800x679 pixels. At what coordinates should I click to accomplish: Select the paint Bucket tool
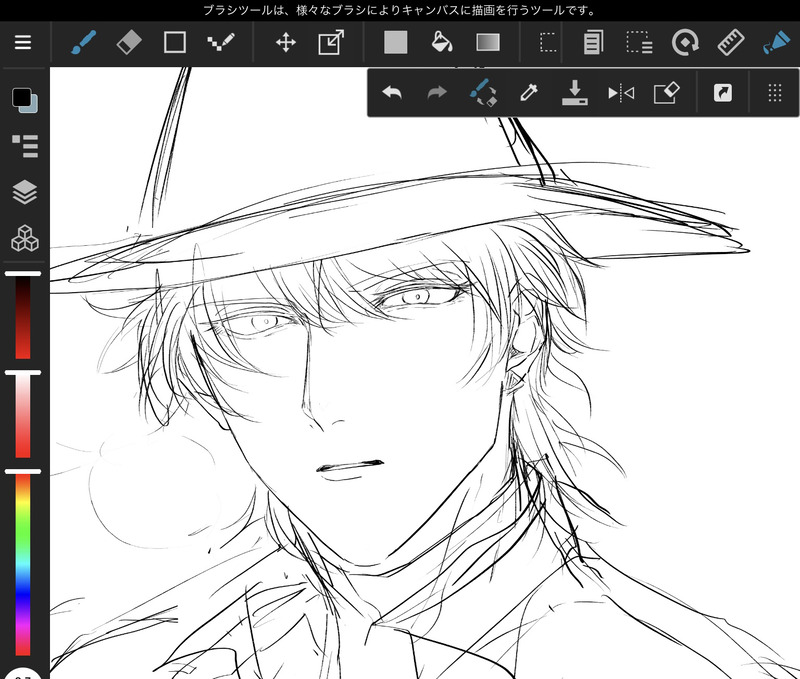pos(441,42)
